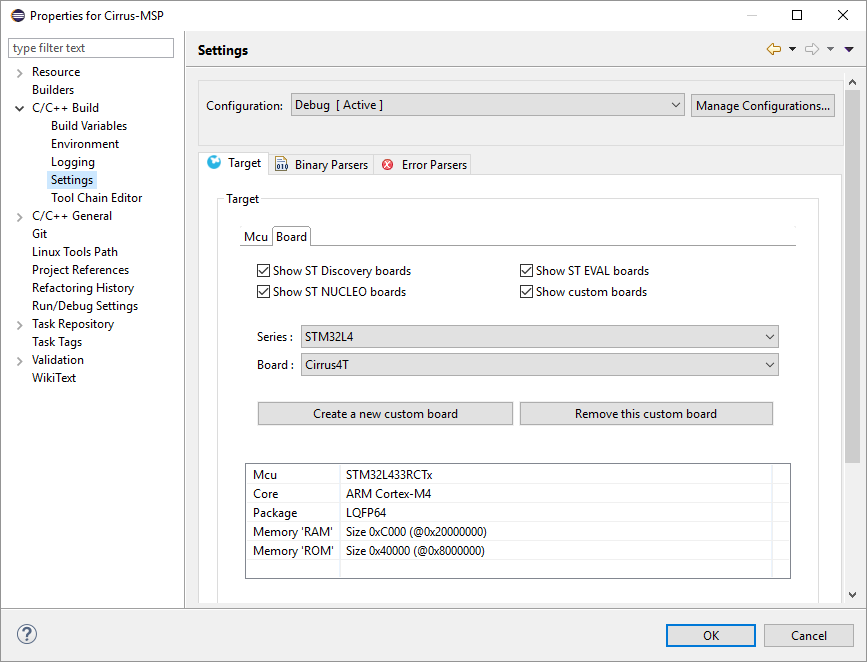The width and height of the screenshot is (867, 662).
Task: Select Project References tree item
Action: click(80, 270)
